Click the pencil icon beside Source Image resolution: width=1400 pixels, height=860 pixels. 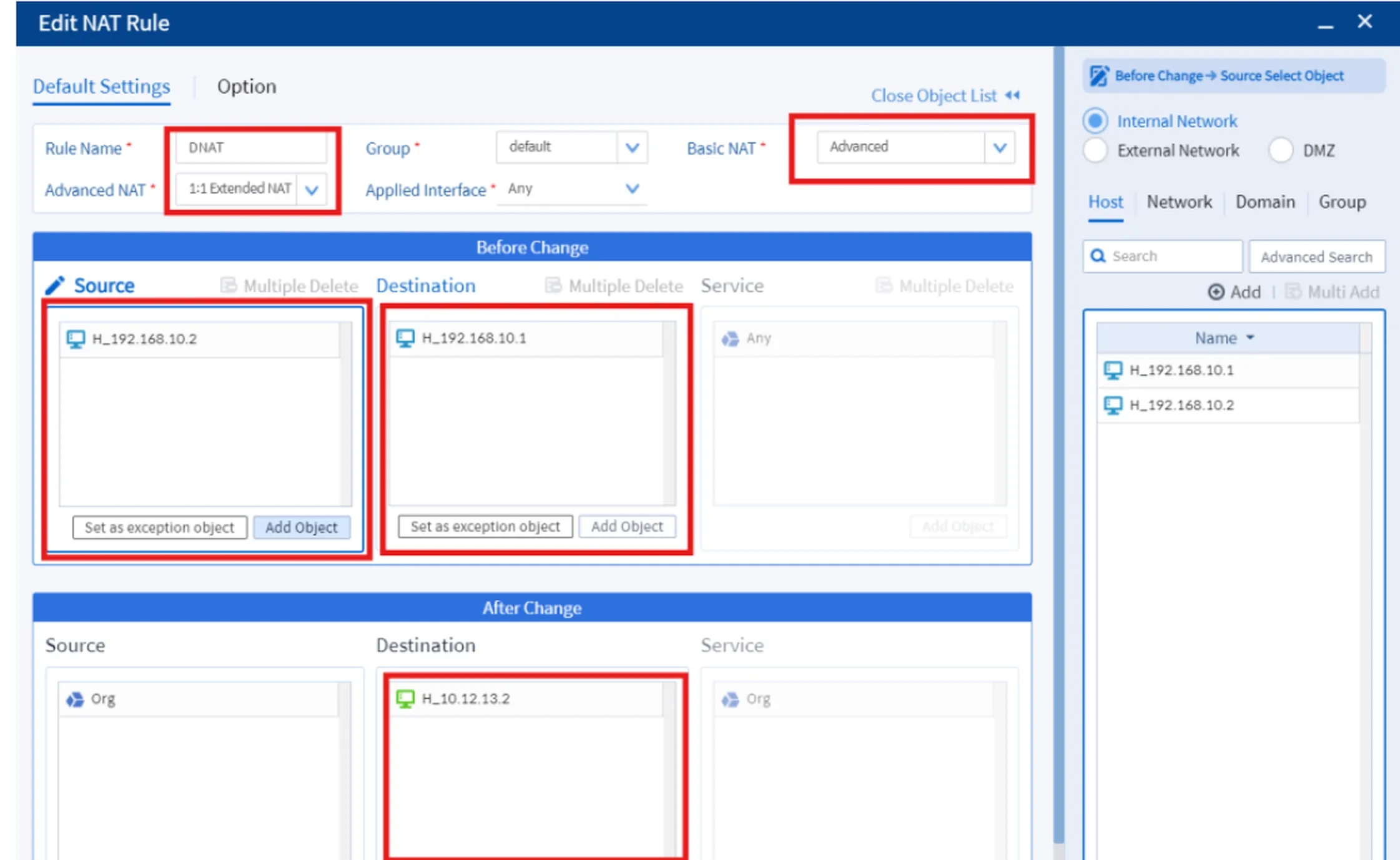(x=55, y=285)
